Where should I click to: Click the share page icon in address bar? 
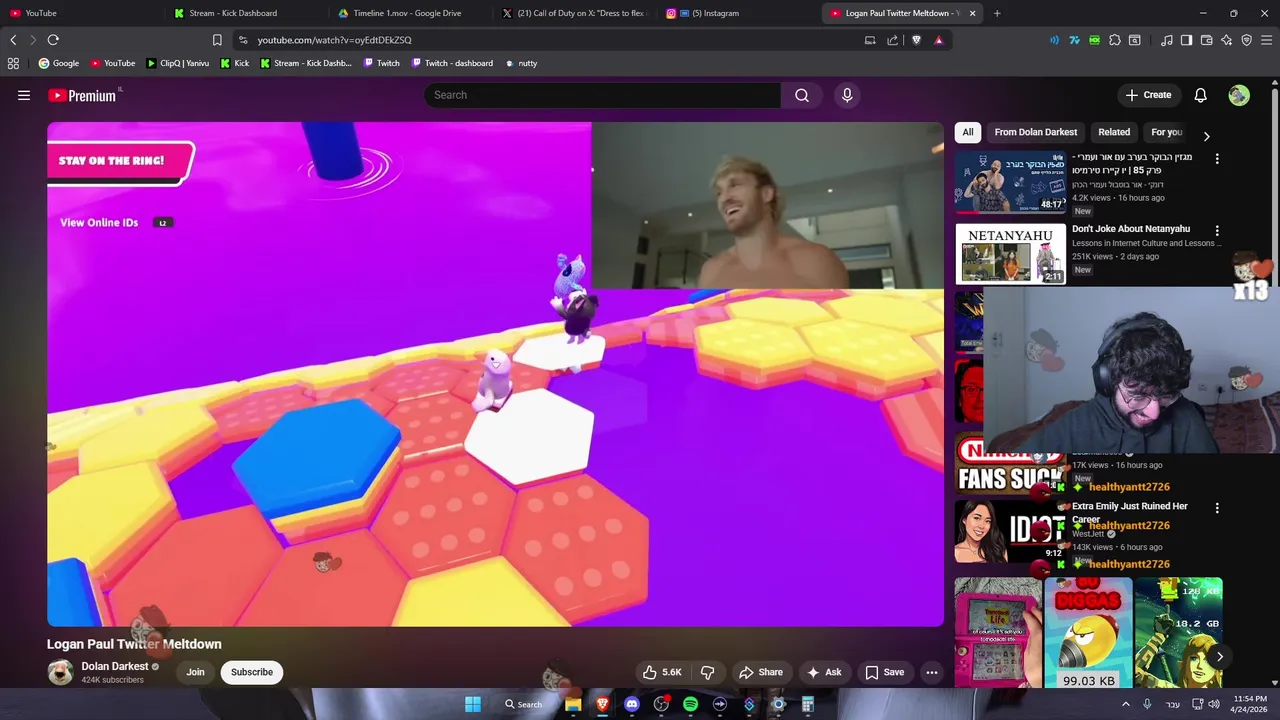[892, 40]
